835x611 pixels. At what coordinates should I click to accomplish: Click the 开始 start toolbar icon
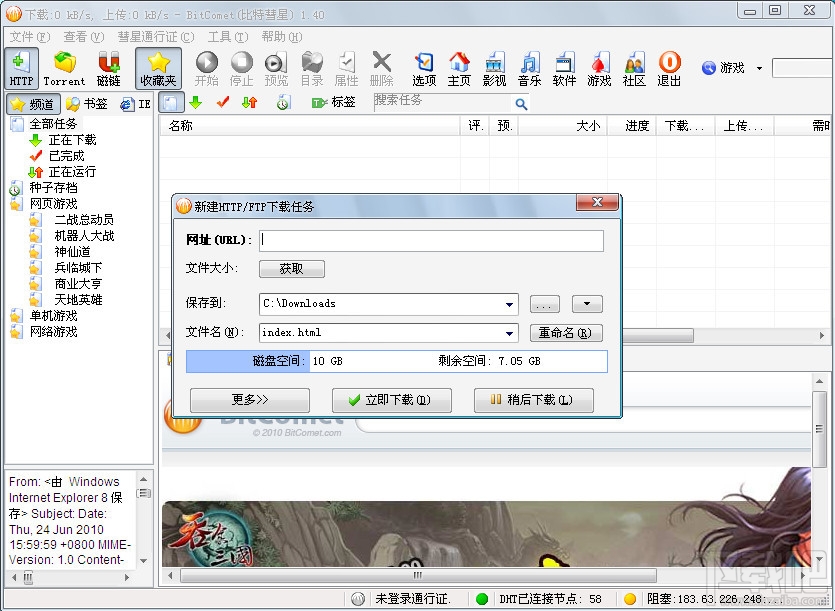pyautogui.click(x=207, y=68)
